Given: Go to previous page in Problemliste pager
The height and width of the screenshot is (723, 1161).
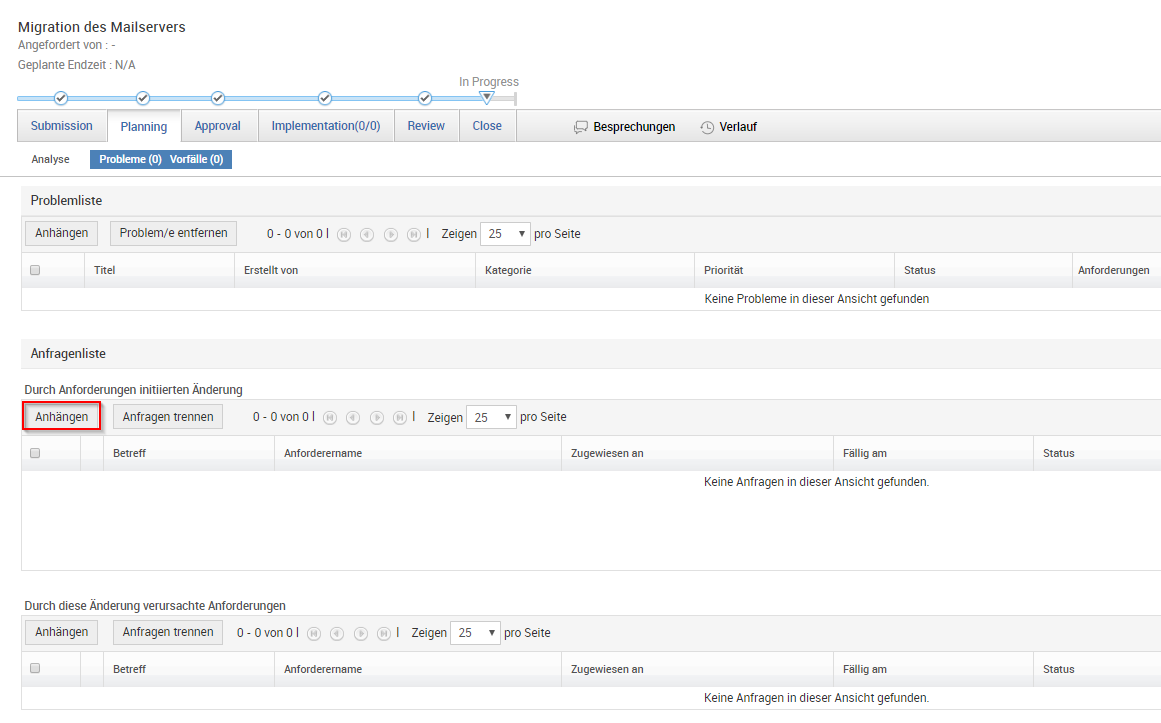Looking at the screenshot, I should point(367,235).
